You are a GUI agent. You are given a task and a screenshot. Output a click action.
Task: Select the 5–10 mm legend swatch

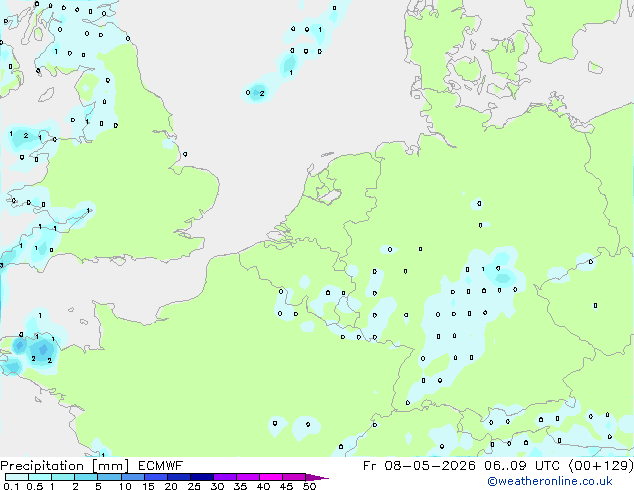point(109,477)
